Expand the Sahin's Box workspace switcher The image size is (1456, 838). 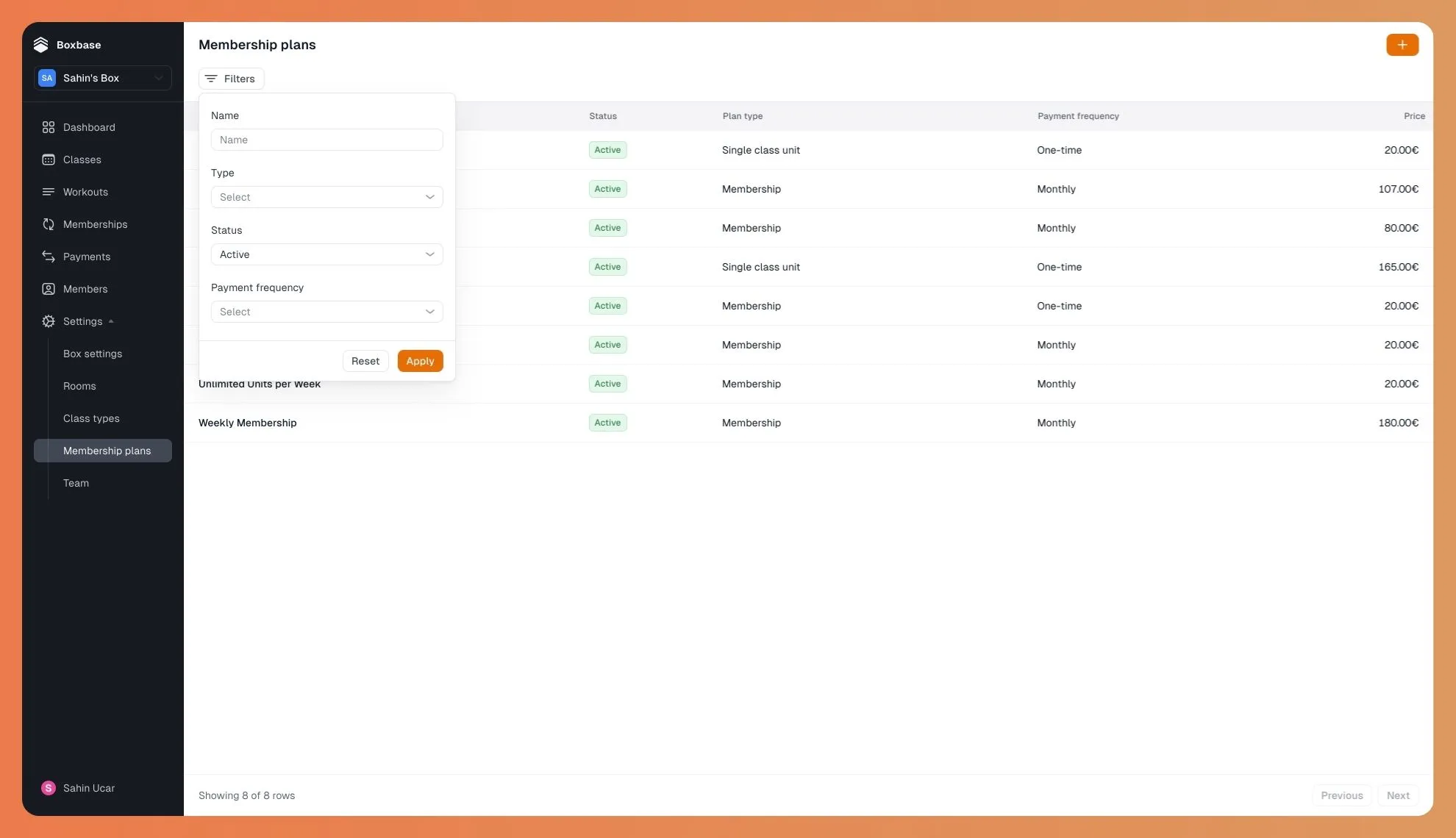click(x=102, y=77)
